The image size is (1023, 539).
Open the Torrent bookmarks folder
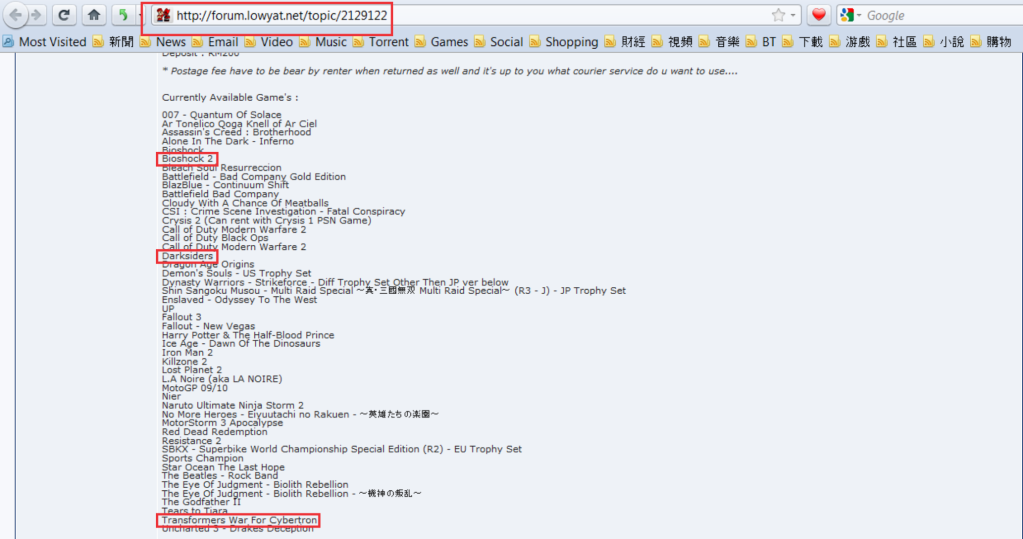(380, 42)
